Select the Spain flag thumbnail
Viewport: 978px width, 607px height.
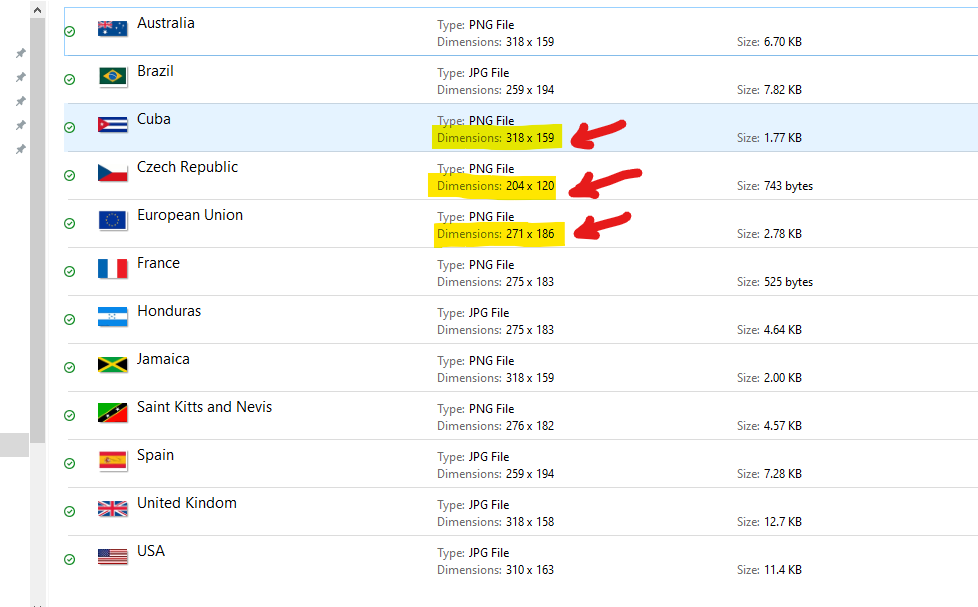113,460
